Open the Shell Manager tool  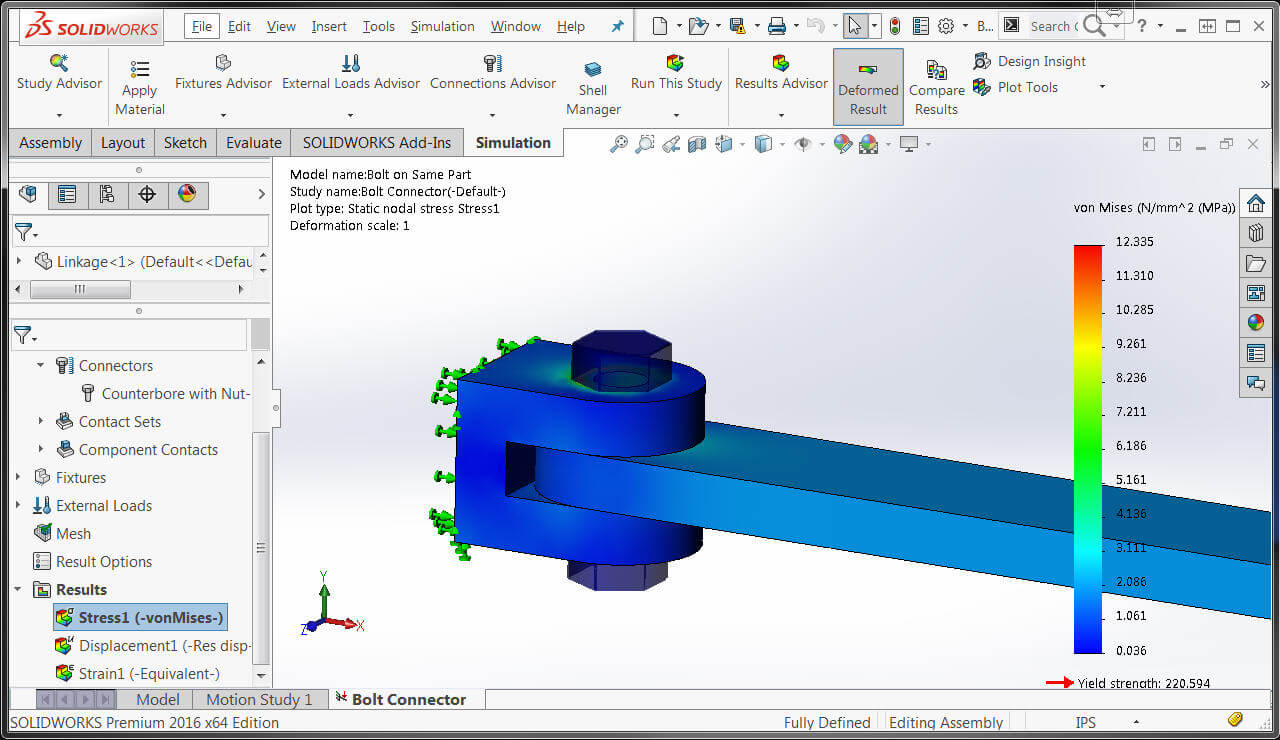593,69
